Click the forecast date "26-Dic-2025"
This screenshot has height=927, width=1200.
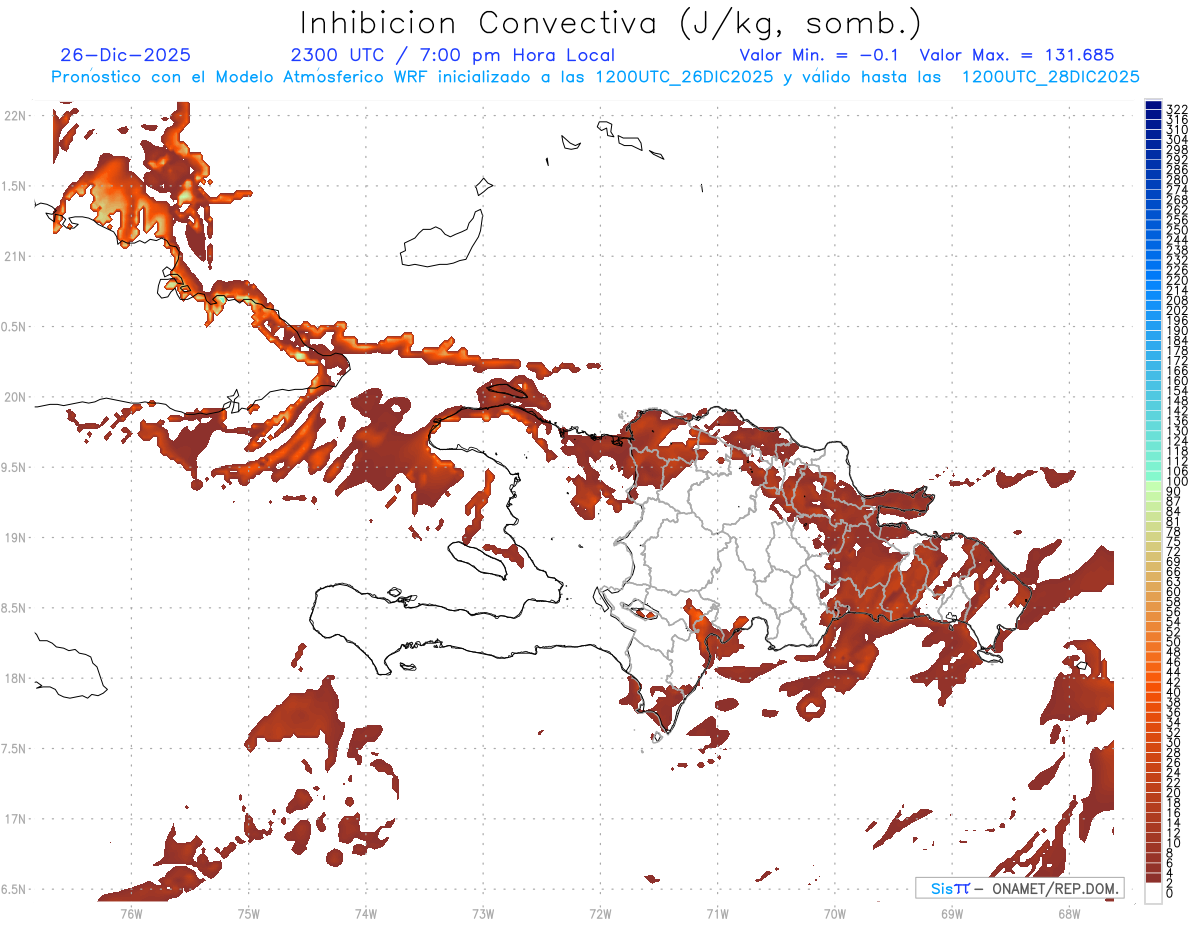coord(125,55)
